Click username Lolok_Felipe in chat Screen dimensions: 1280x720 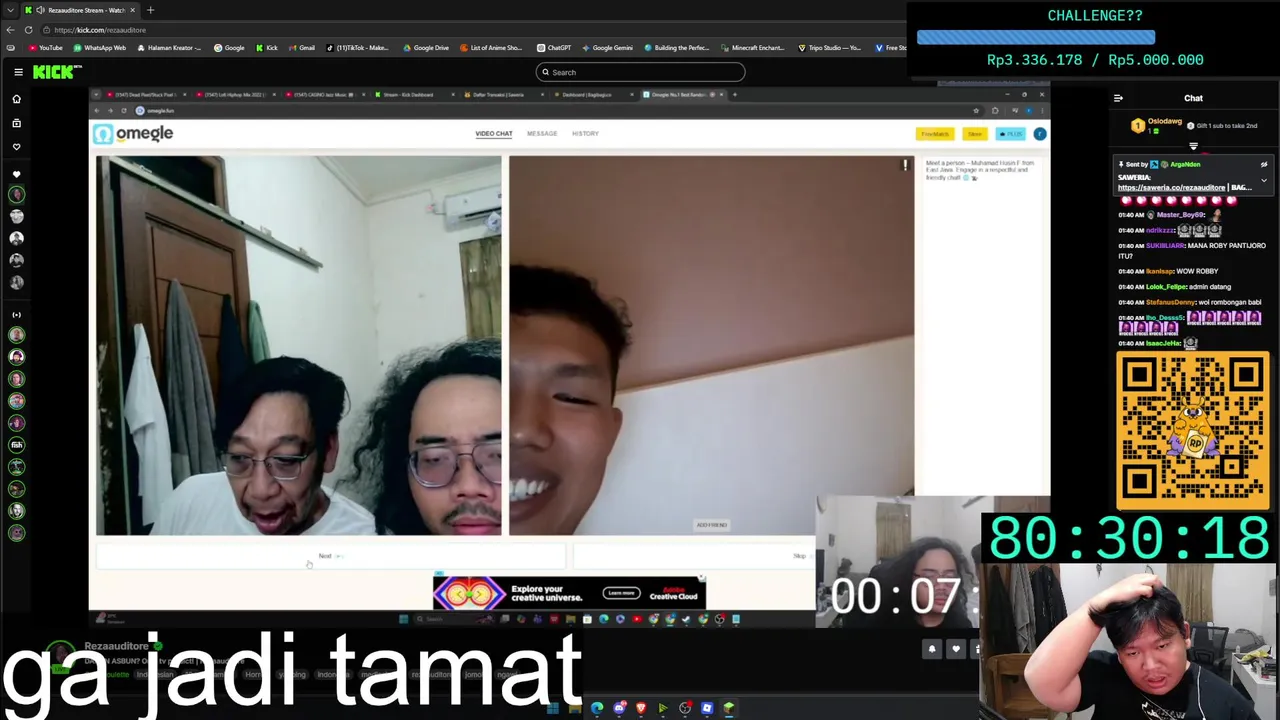point(1167,287)
